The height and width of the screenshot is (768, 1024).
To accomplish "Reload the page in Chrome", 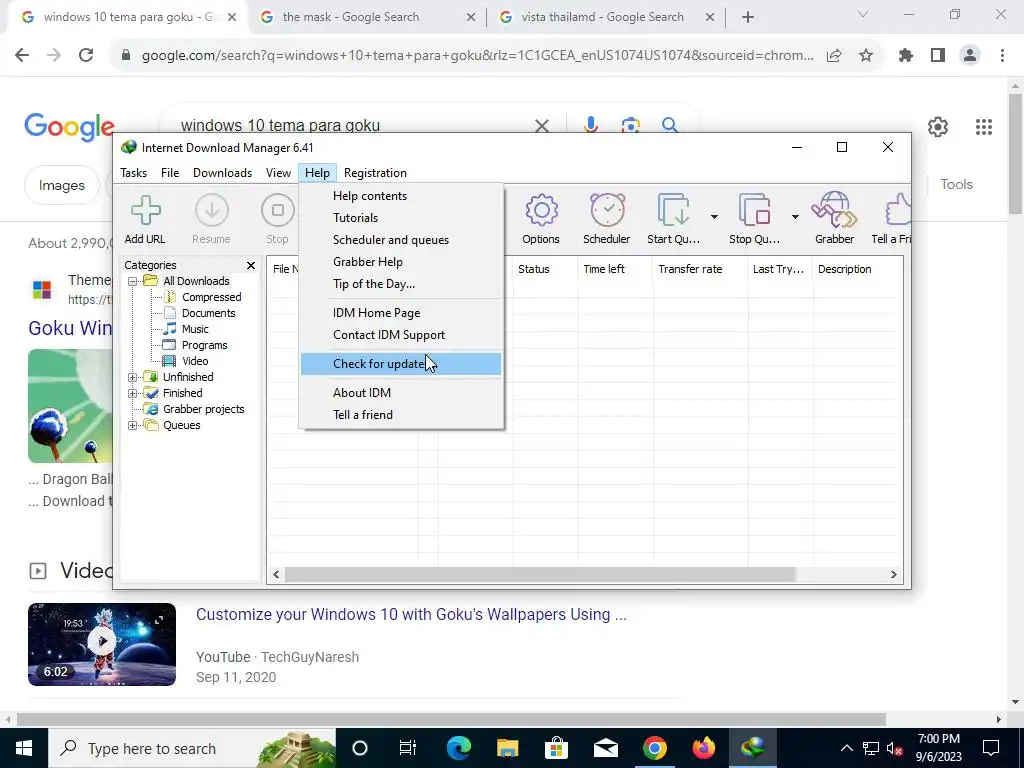I will (x=86, y=56).
